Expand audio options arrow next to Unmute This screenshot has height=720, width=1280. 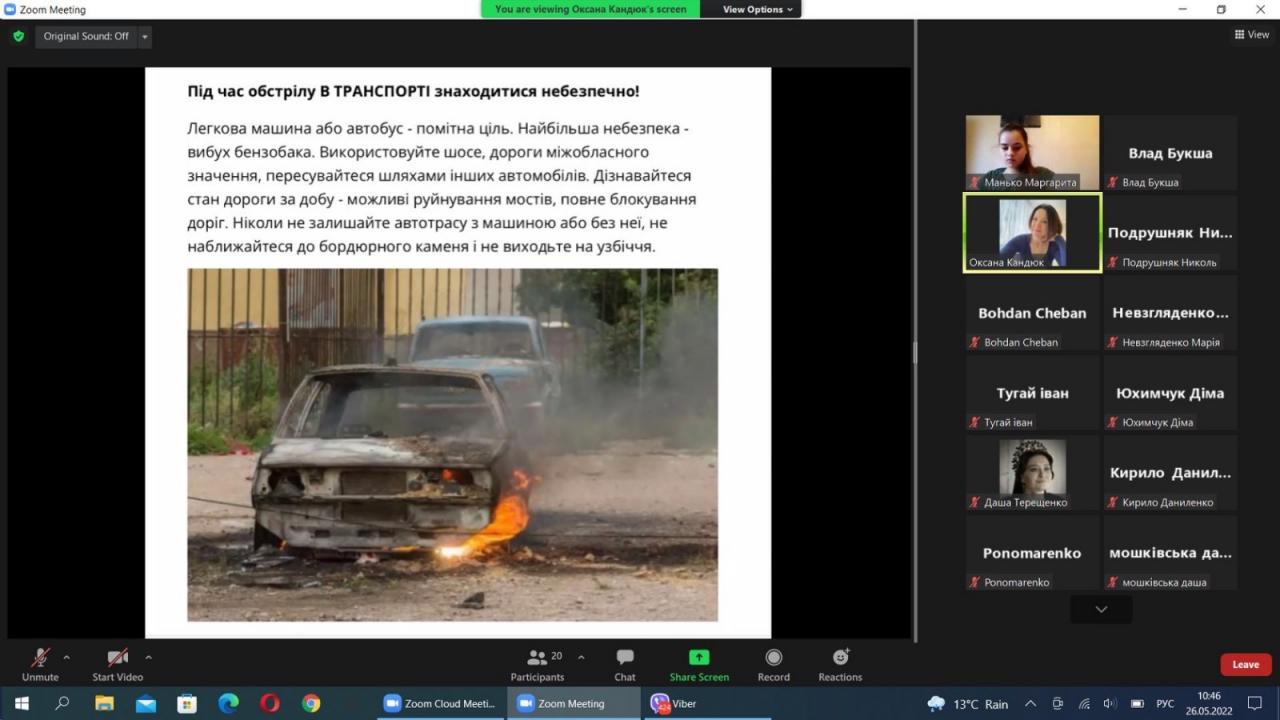click(x=67, y=657)
